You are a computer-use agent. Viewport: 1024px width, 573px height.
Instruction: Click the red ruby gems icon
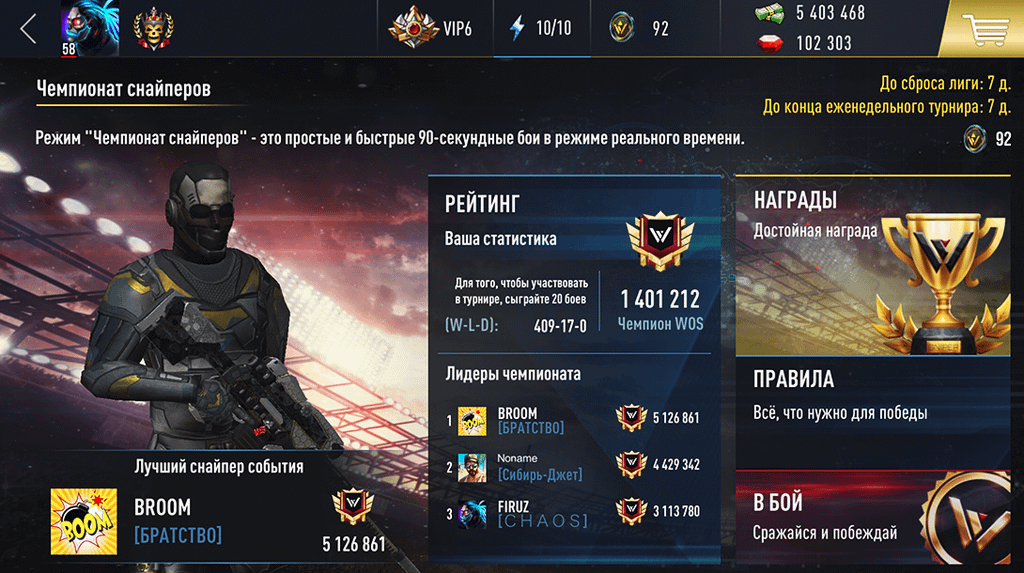tap(769, 43)
